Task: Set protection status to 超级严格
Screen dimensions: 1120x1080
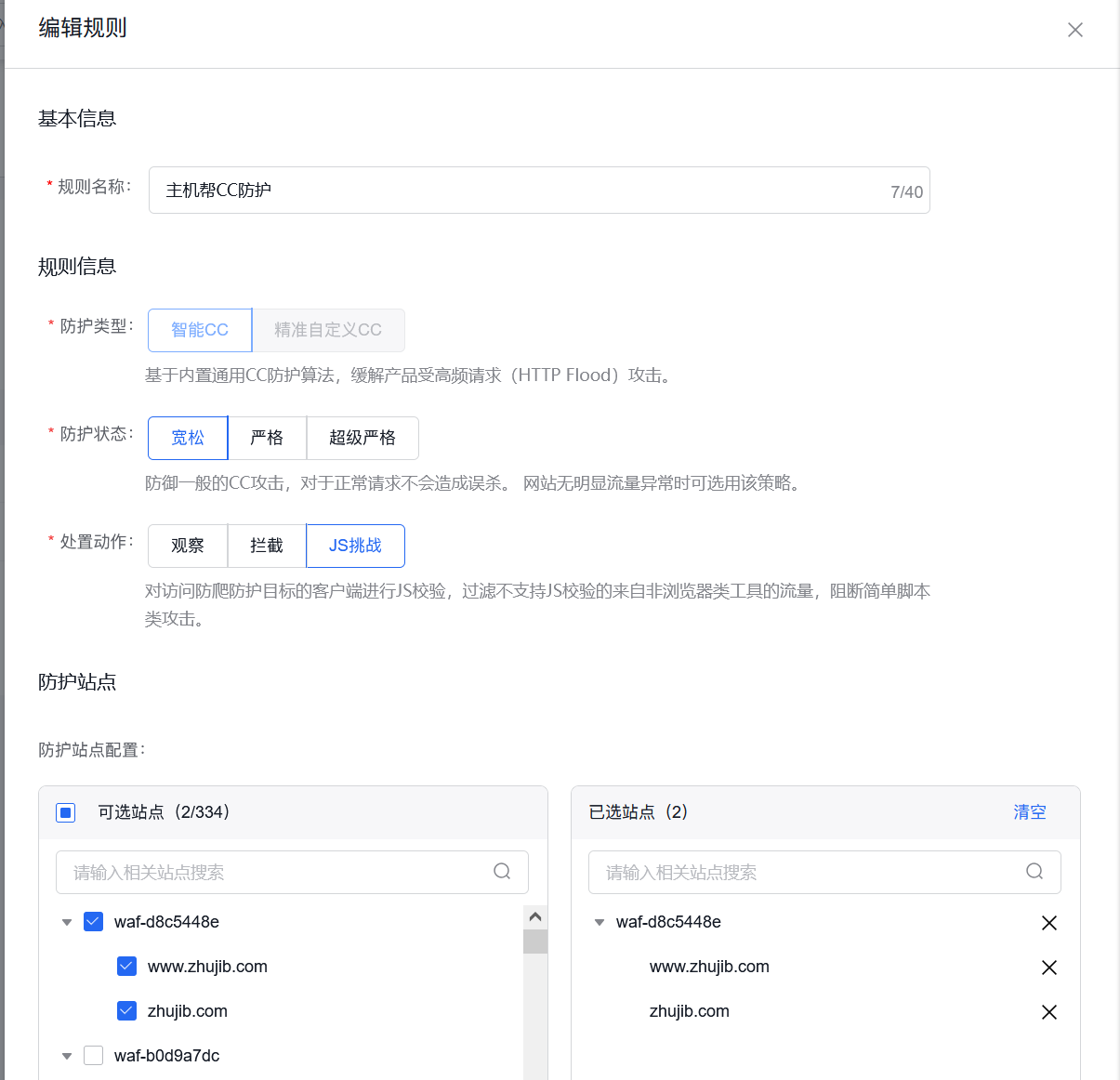Action: coord(362,438)
